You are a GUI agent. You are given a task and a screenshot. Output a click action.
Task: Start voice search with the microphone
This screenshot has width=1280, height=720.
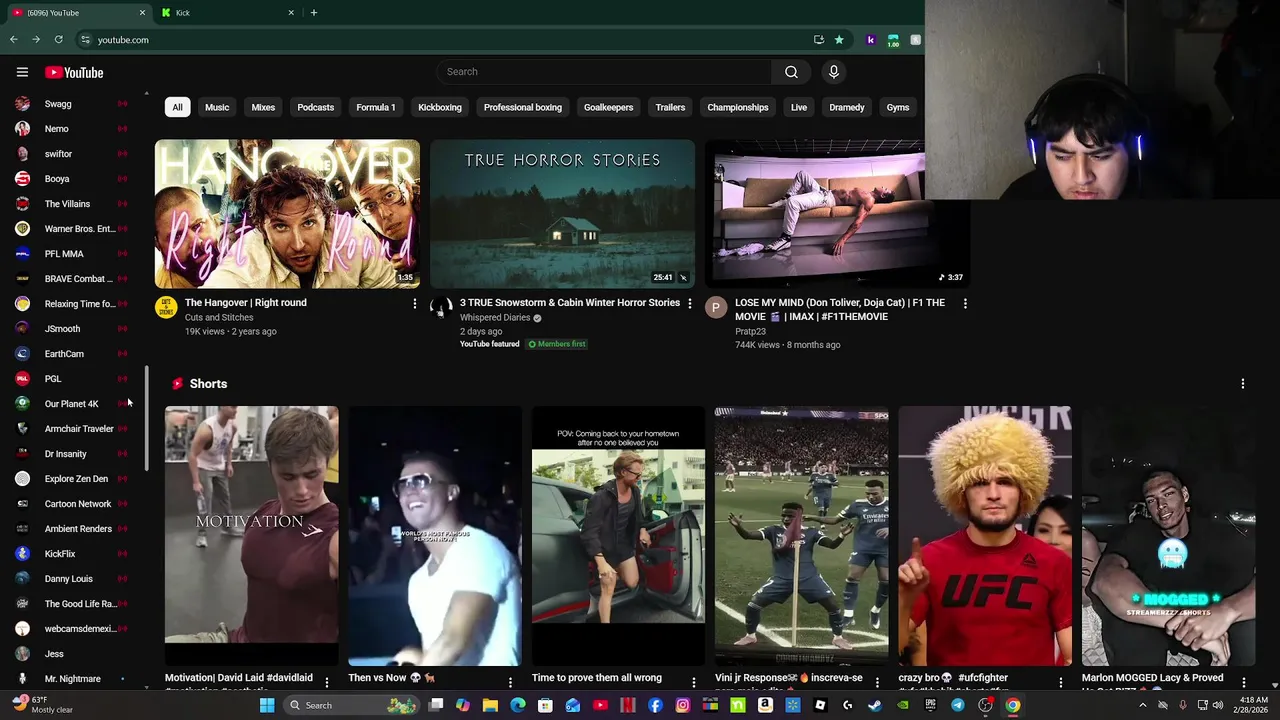833,72
